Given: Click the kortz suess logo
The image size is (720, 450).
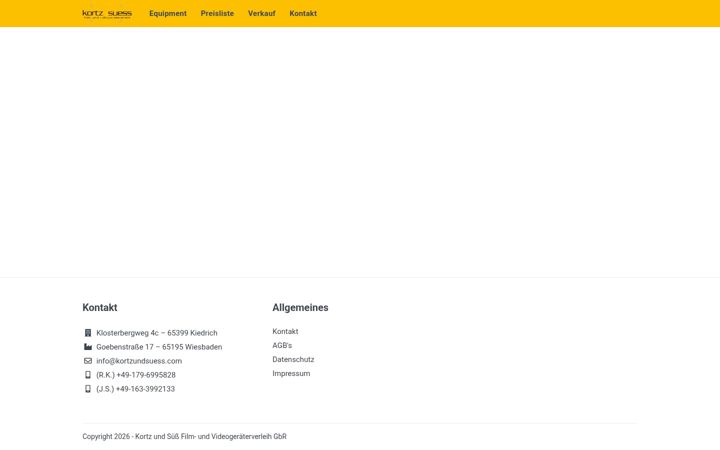Looking at the screenshot, I should [x=107, y=14].
